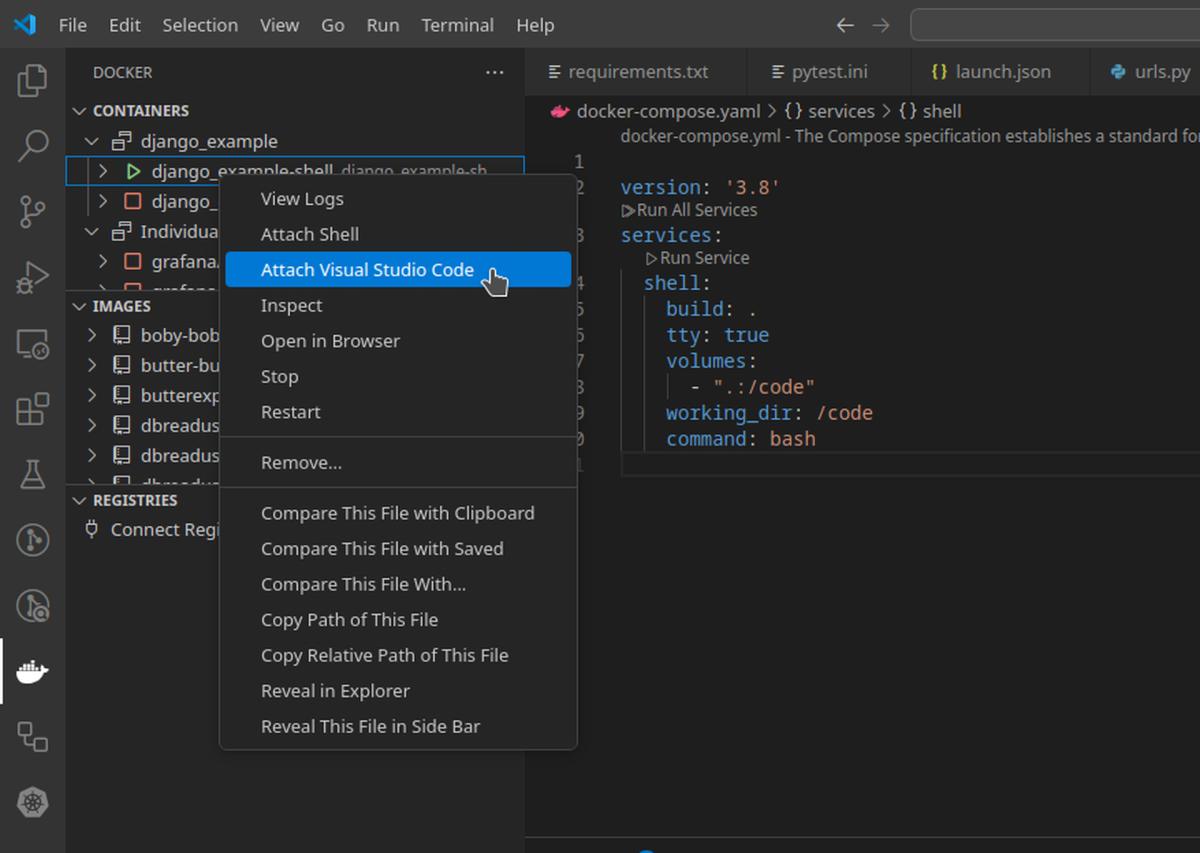
Task: Open the Remote Explorer icon
Action: coord(33,345)
